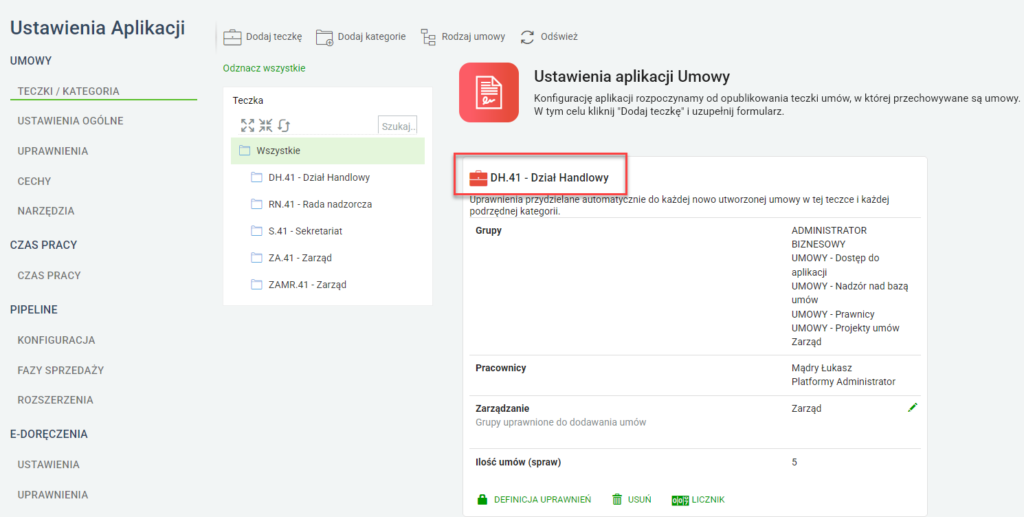
Task: Open USTAWIENIA OGÓLNE under Umowy
Action: (71, 121)
